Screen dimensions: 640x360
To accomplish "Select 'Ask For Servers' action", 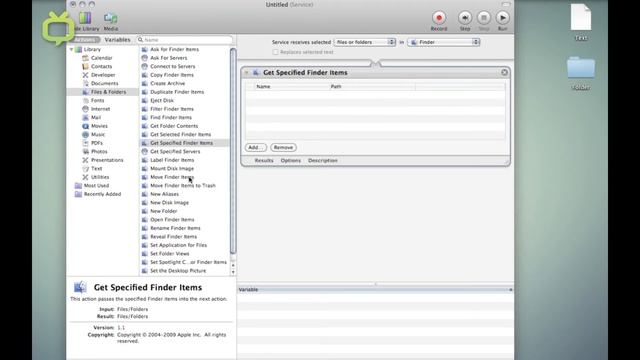I will pos(168,58).
